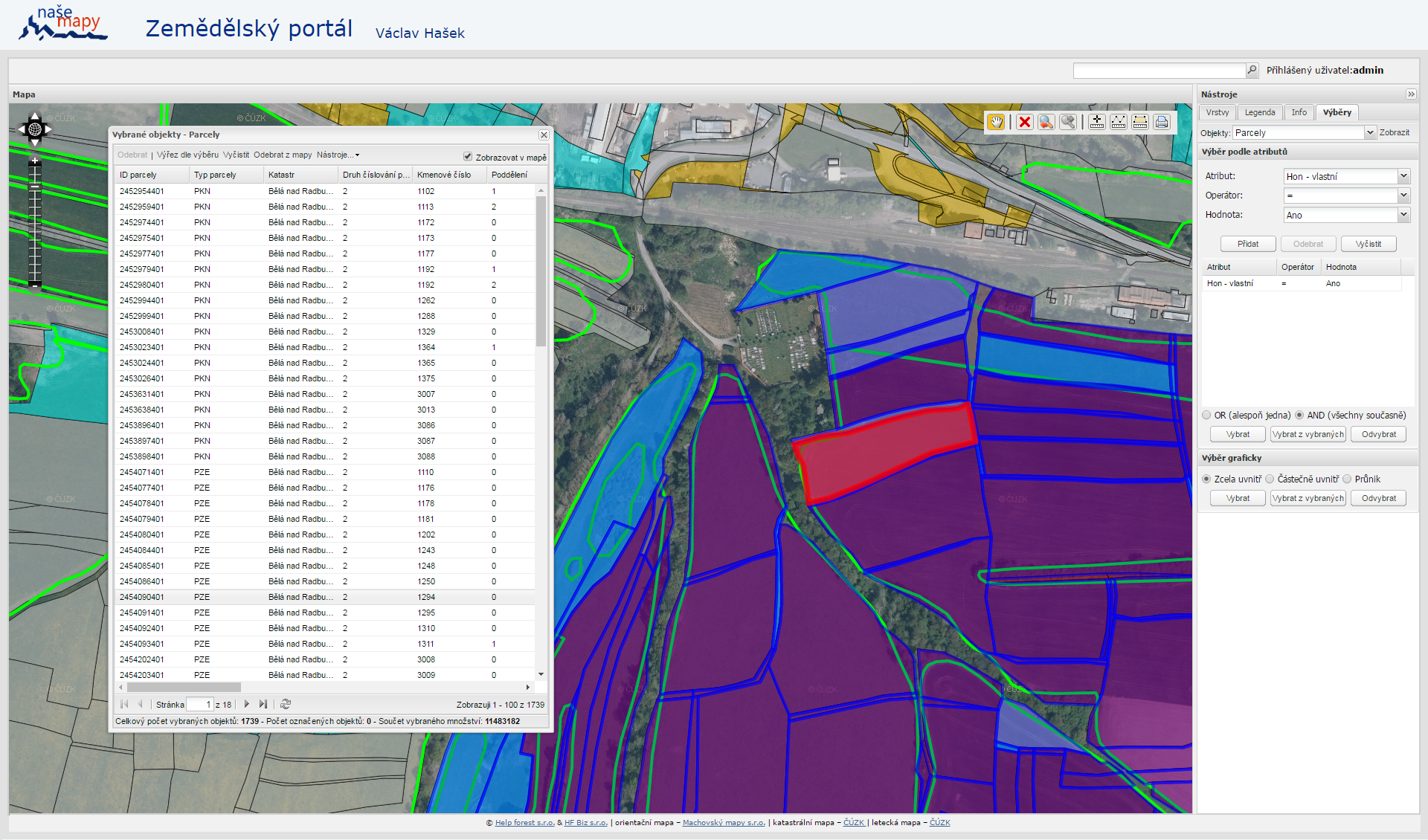Click the globe full extent icon
The image size is (1428, 840).
(34, 129)
